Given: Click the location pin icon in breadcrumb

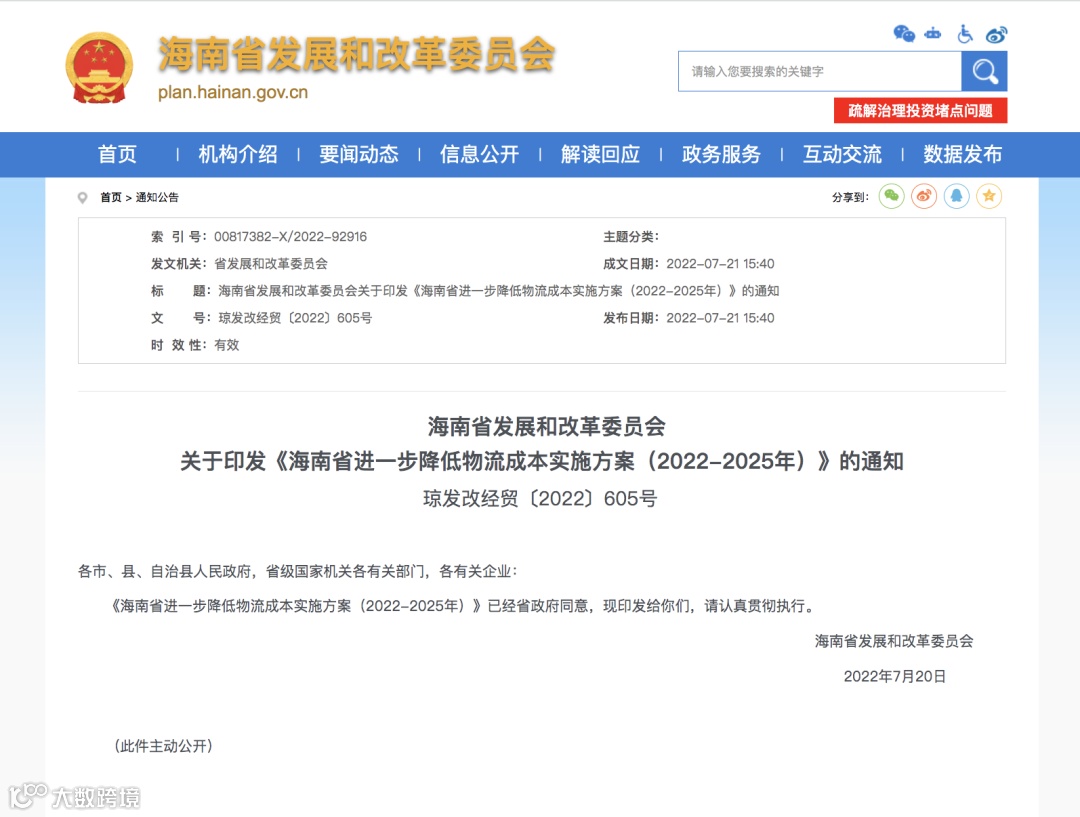Looking at the screenshot, I should click(83, 198).
